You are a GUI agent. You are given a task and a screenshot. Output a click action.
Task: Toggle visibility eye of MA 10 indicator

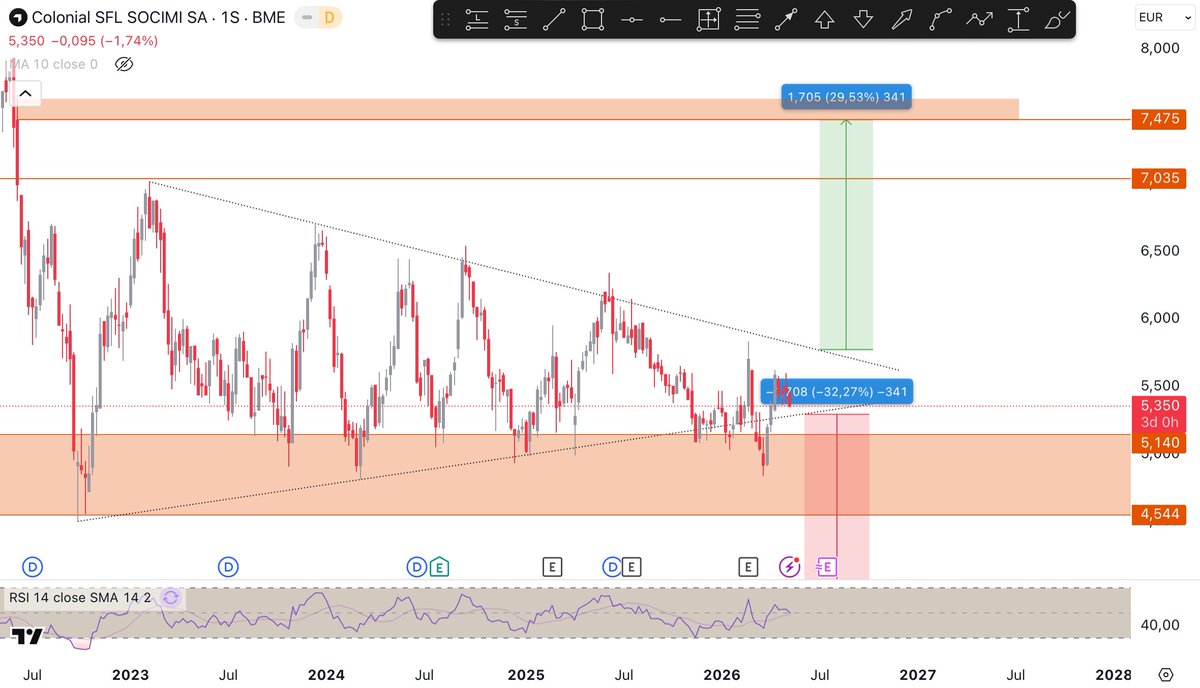click(124, 64)
